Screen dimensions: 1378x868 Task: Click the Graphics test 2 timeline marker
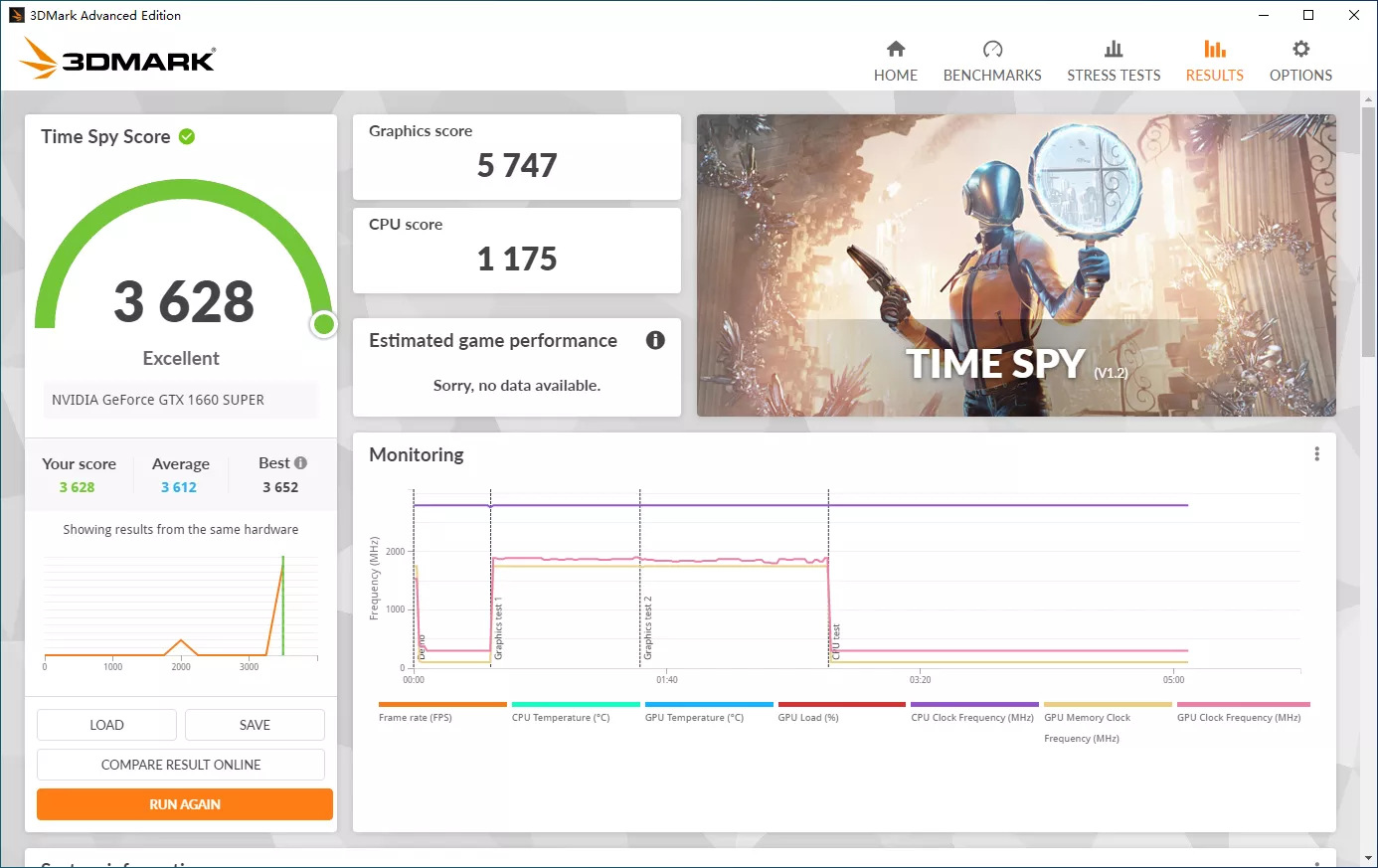[647, 628]
